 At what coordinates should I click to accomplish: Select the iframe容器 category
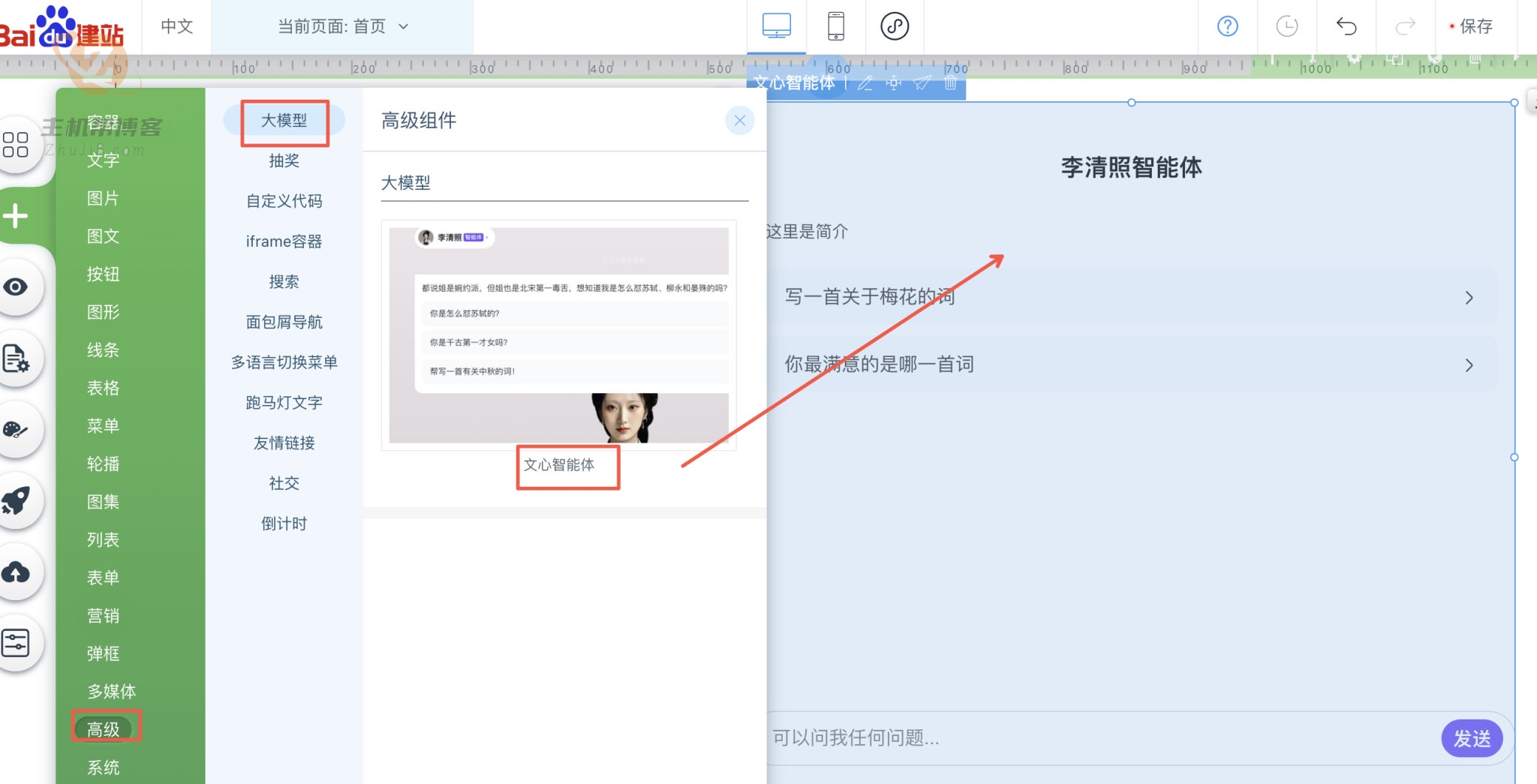[x=284, y=242]
